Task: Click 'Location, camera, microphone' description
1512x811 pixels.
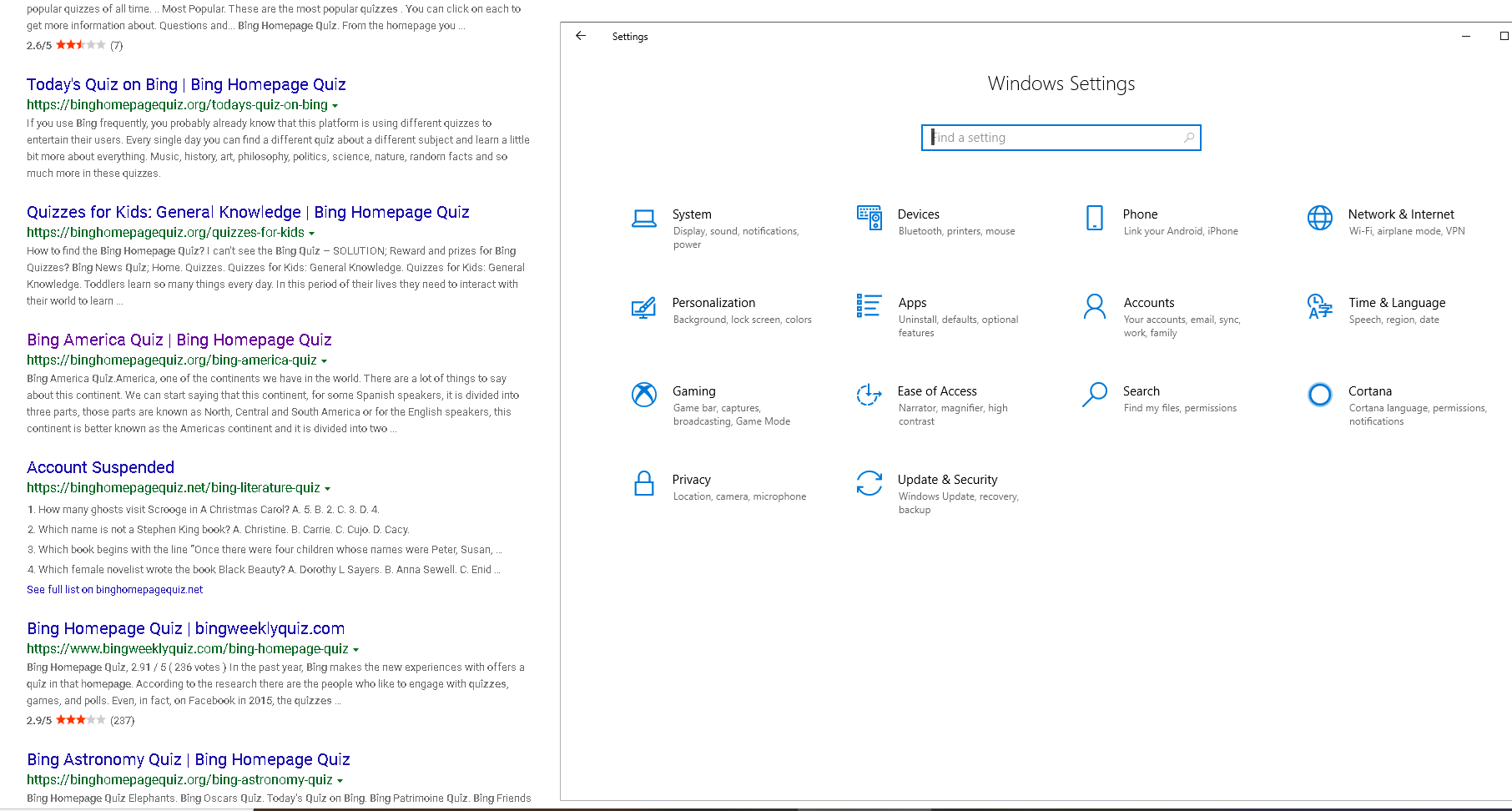Action: coord(739,496)
